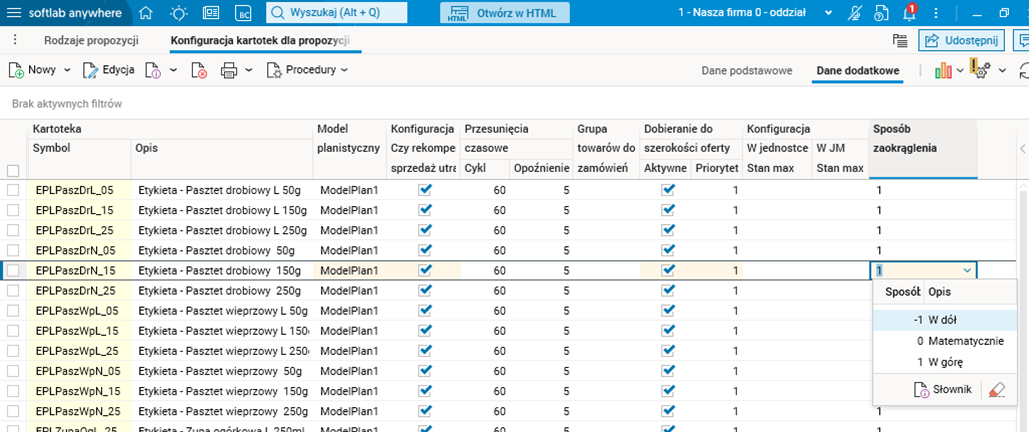This screenshot has height=432, width=1029.
Task: Click the bar chart analysis icon
Action: [x=943, y=70]
